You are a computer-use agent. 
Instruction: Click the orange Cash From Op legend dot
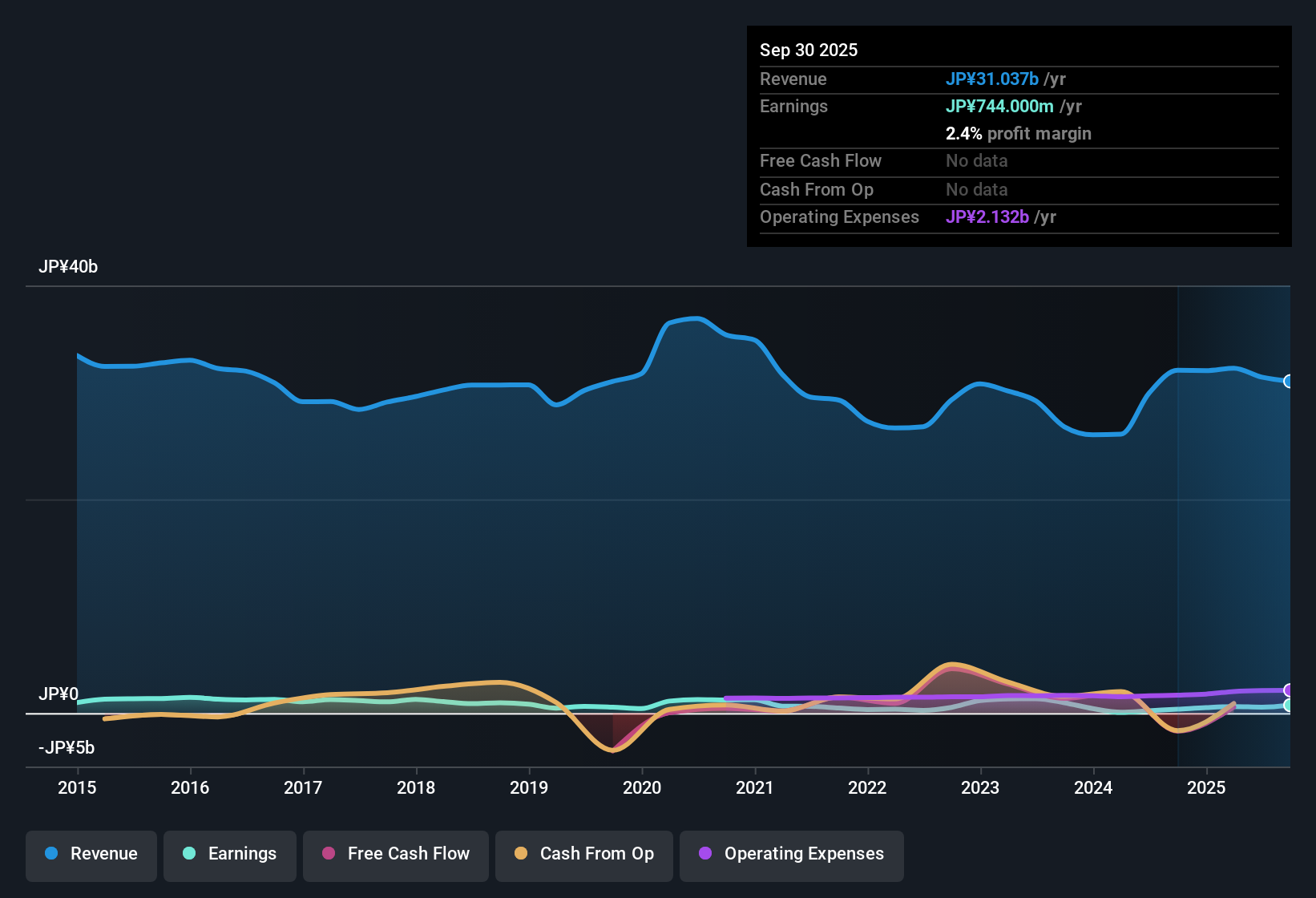pos(522,854)
